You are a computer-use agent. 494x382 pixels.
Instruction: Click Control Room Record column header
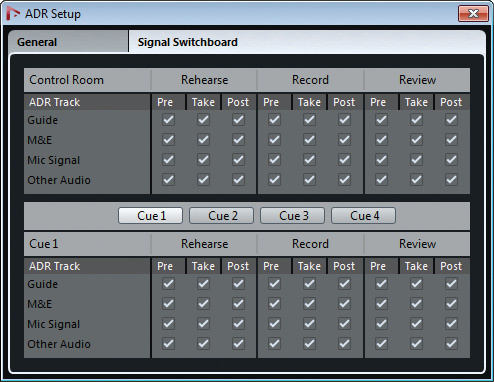310,80
